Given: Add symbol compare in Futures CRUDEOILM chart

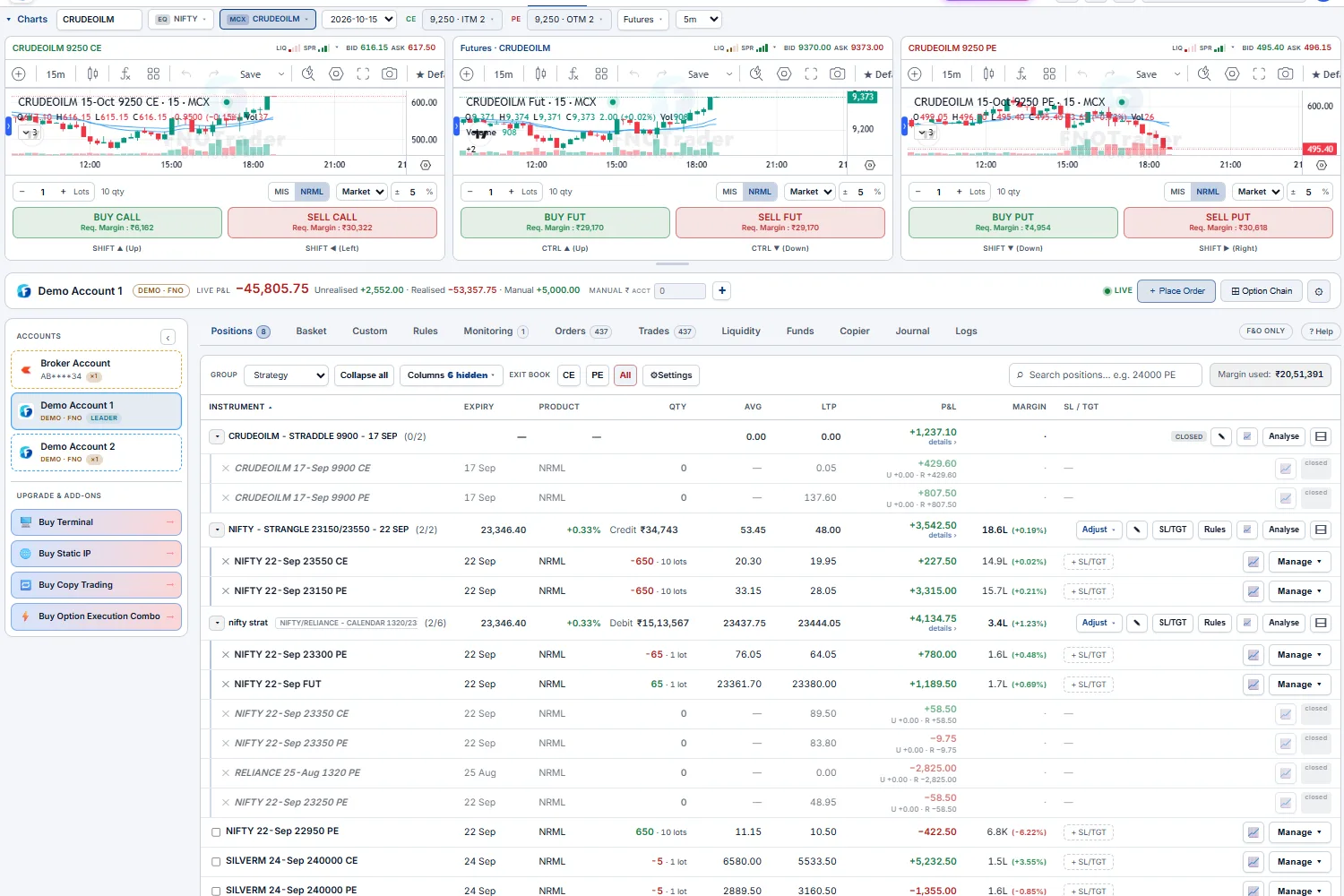Looking at the screenshot, I should 467,74.
